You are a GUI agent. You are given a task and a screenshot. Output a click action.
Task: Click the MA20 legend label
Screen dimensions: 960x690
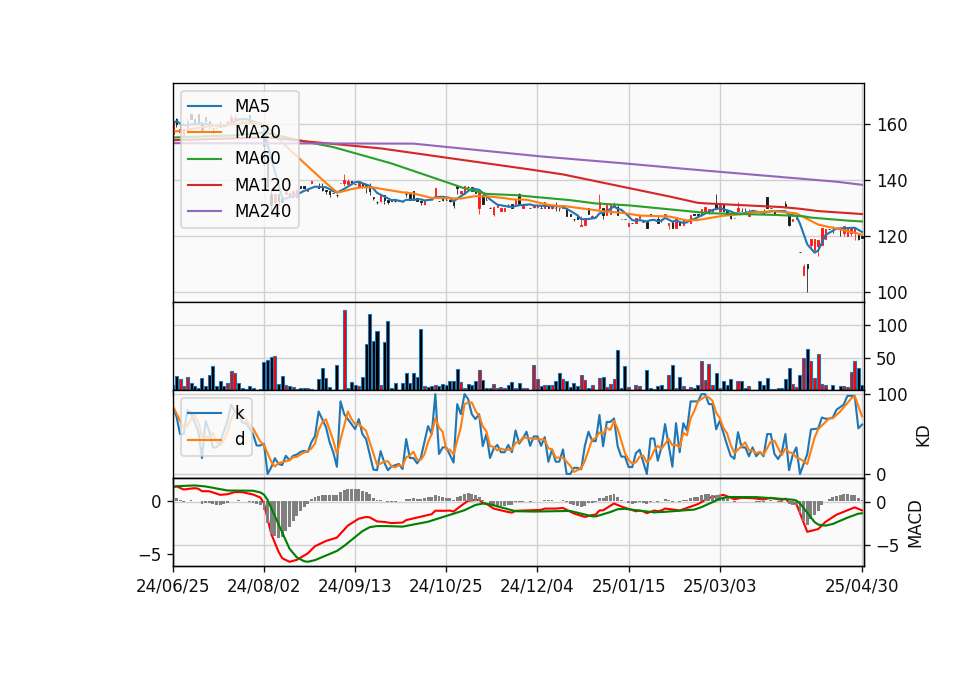pyautogui.click(x=257, y=132)
